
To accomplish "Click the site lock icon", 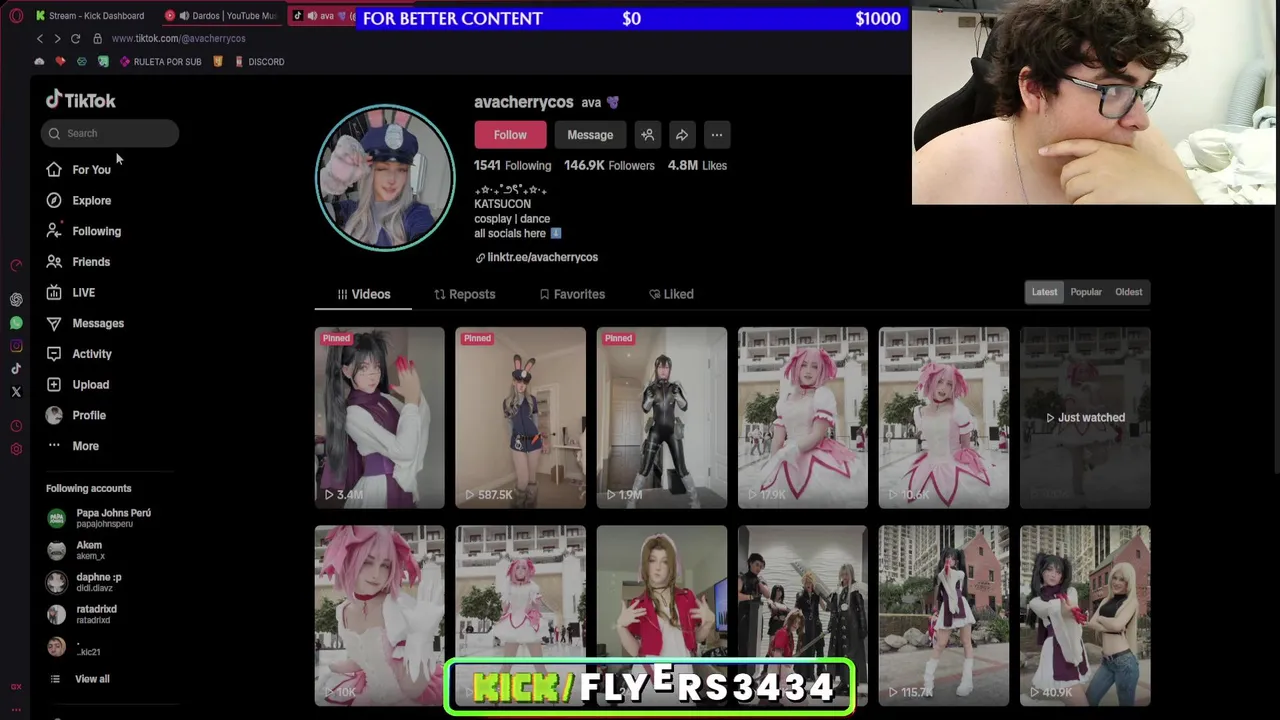I will click(97, 38).
